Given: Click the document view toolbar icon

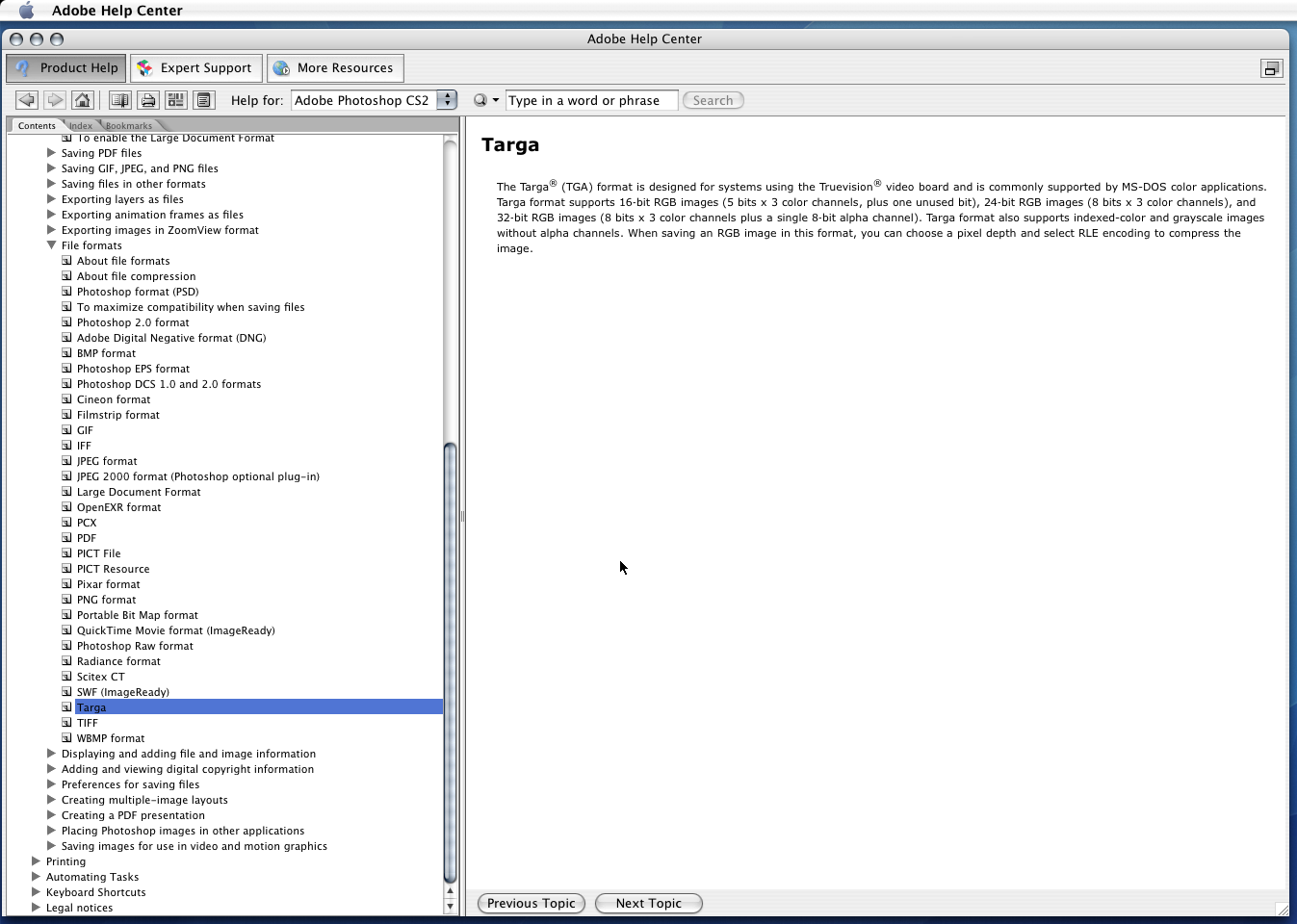Looking at the screenshot, I should [x=203, y=99].
